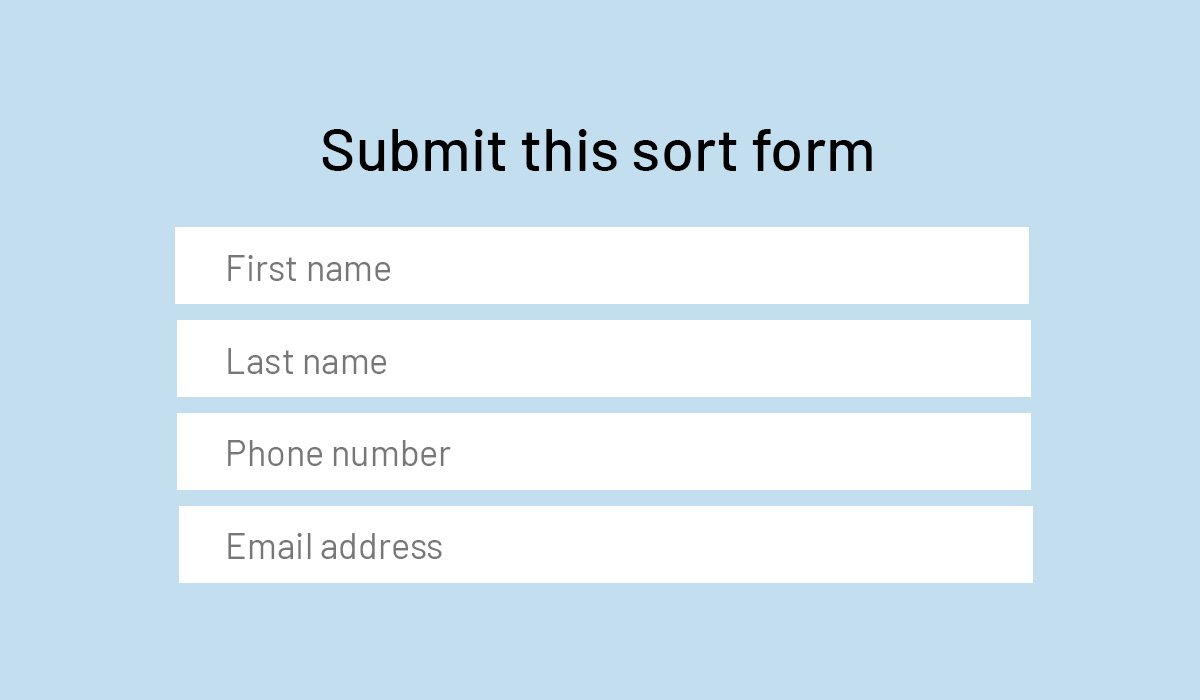Click the word 'First' in the top field
Screen dimensions: 1200x700
(x=260, y=268)
